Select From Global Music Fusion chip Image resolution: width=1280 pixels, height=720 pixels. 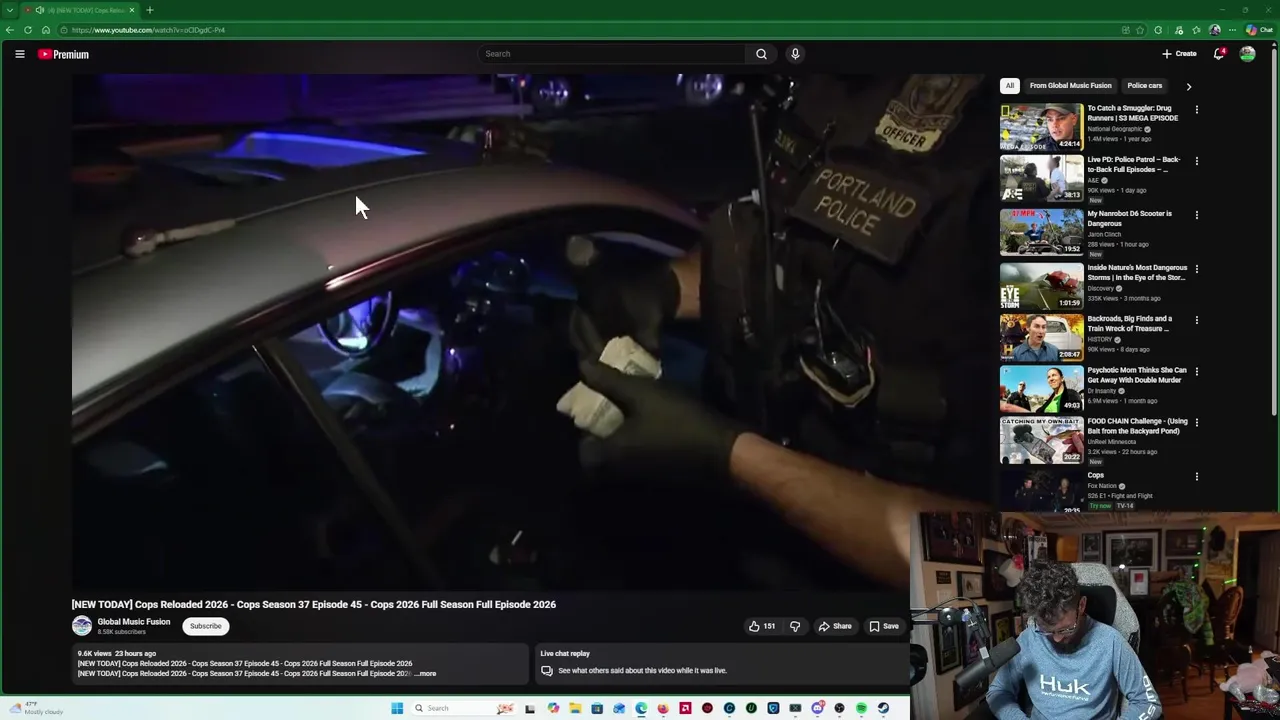tap(1071, 86)
